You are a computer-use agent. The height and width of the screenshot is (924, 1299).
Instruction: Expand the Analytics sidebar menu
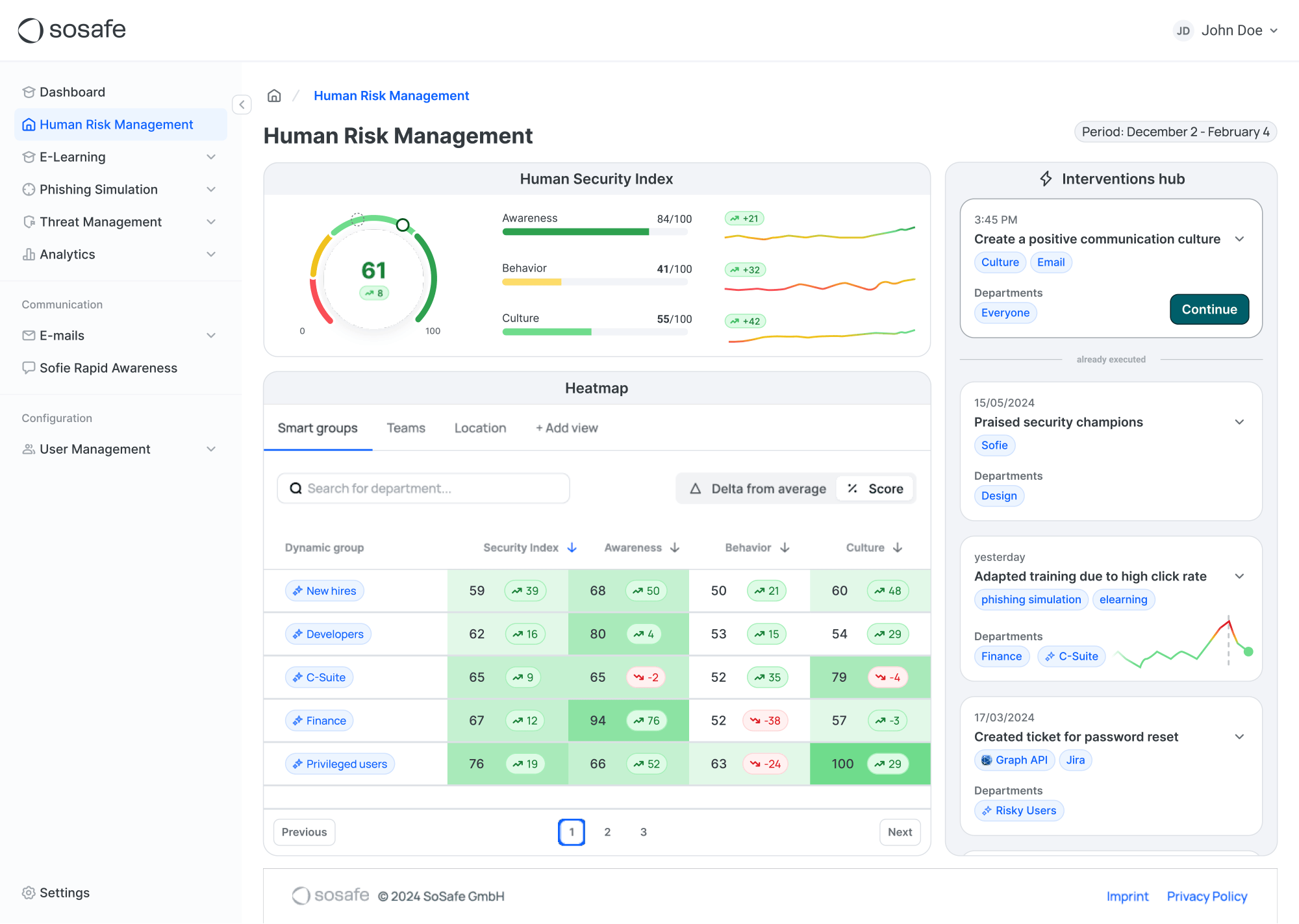point(211,255)
